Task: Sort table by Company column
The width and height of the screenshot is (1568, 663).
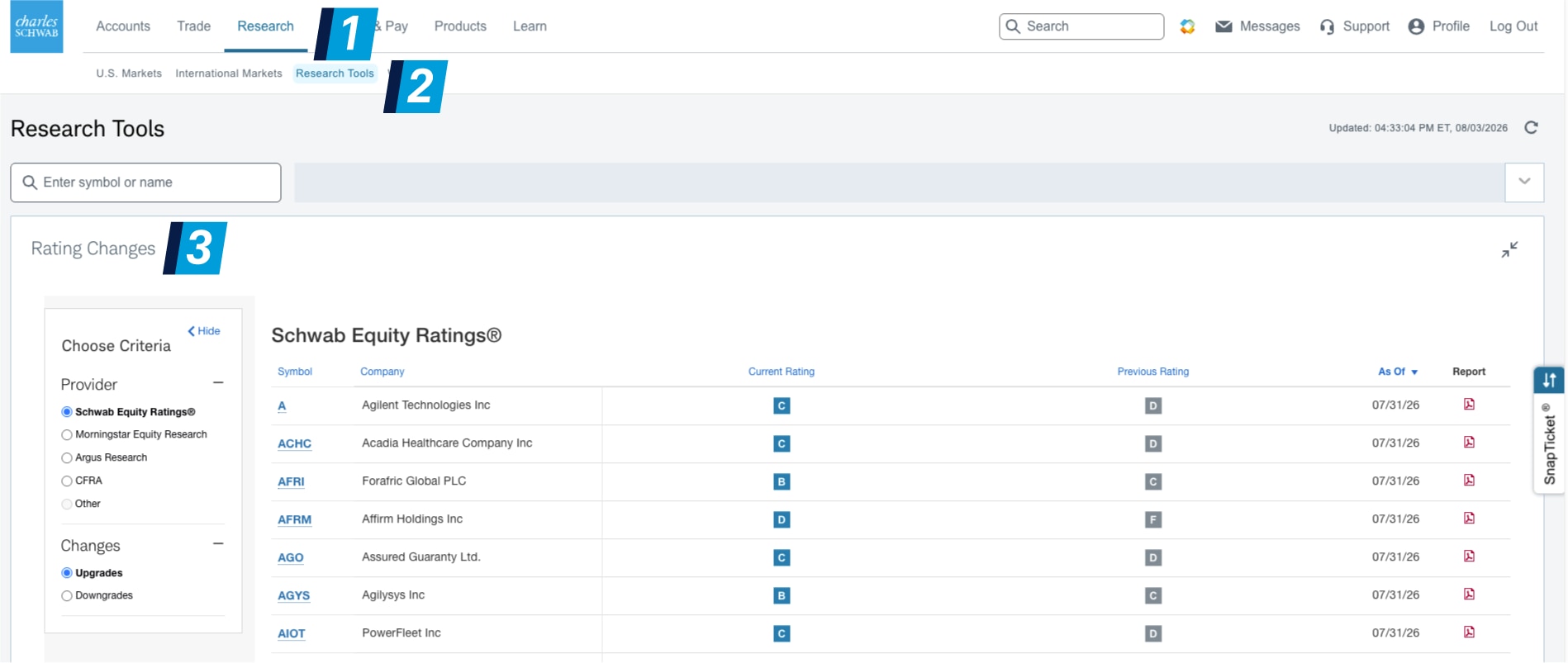Action: pos(382,372)
